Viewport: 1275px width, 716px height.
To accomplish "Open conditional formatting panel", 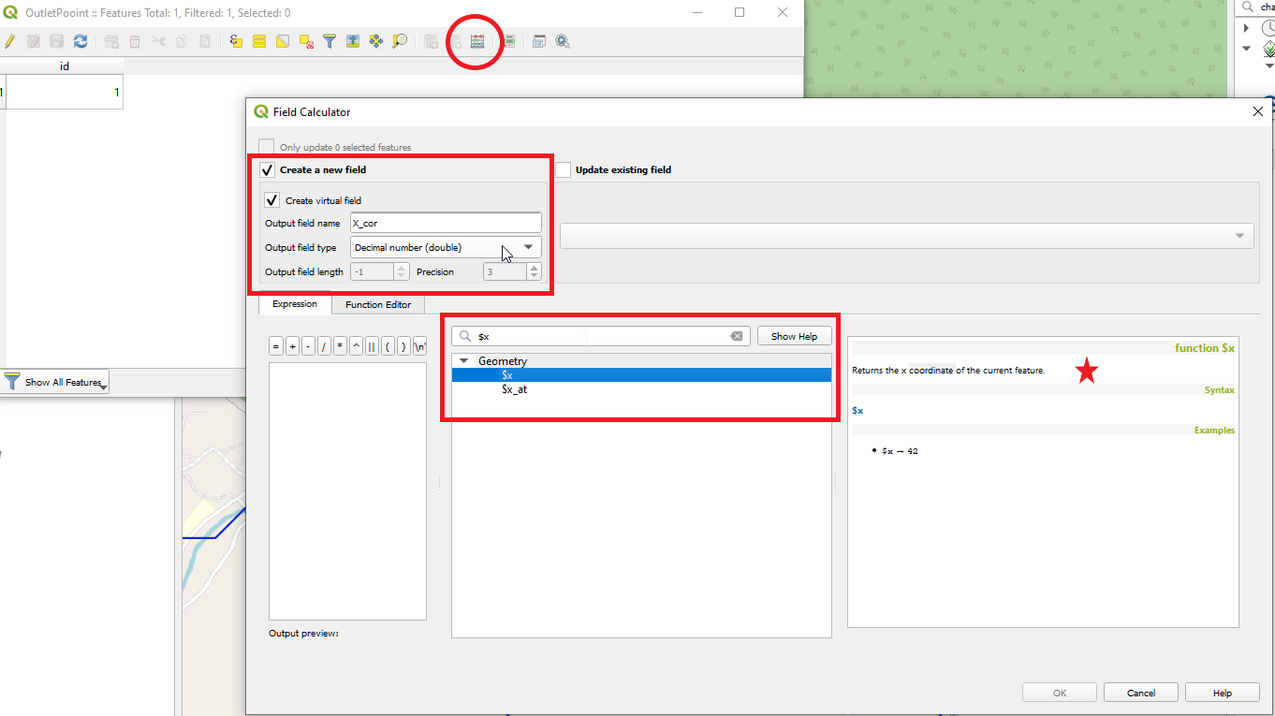I will (509, 42).
